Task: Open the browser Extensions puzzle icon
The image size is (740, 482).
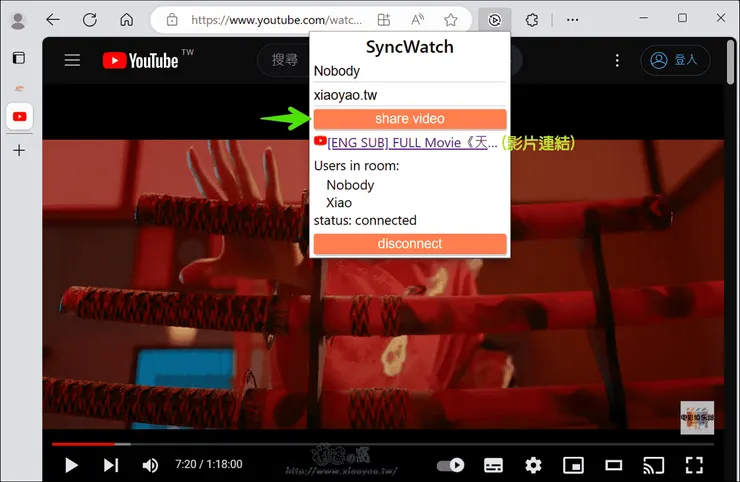Action: 532,20
